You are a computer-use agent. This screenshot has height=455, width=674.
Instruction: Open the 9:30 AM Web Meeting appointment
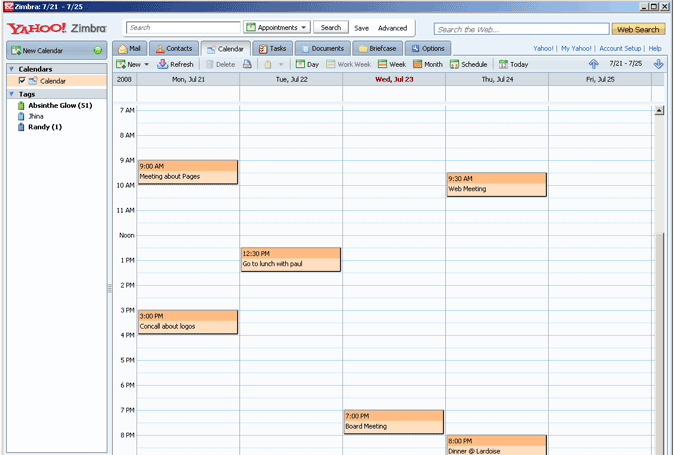coord(497,185)
